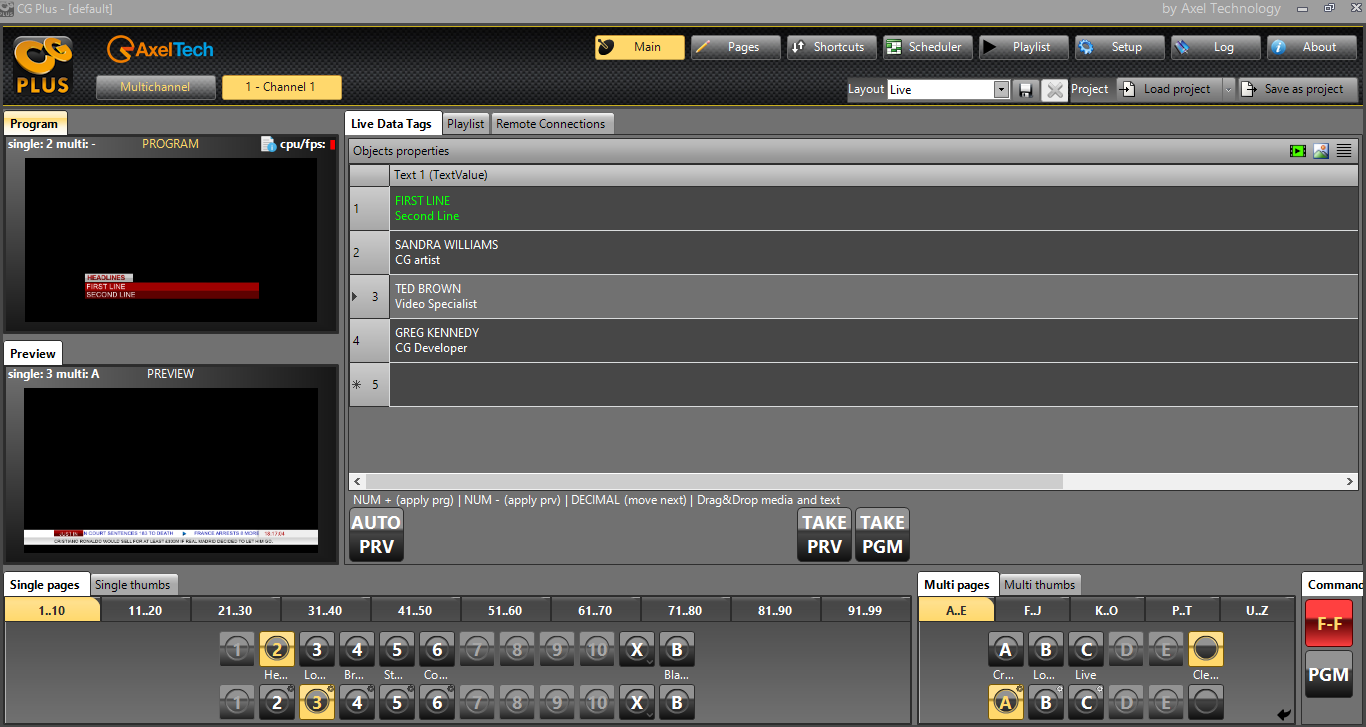Toggle top-row multi page B button
The image size is (1366, 727).
1045,649
